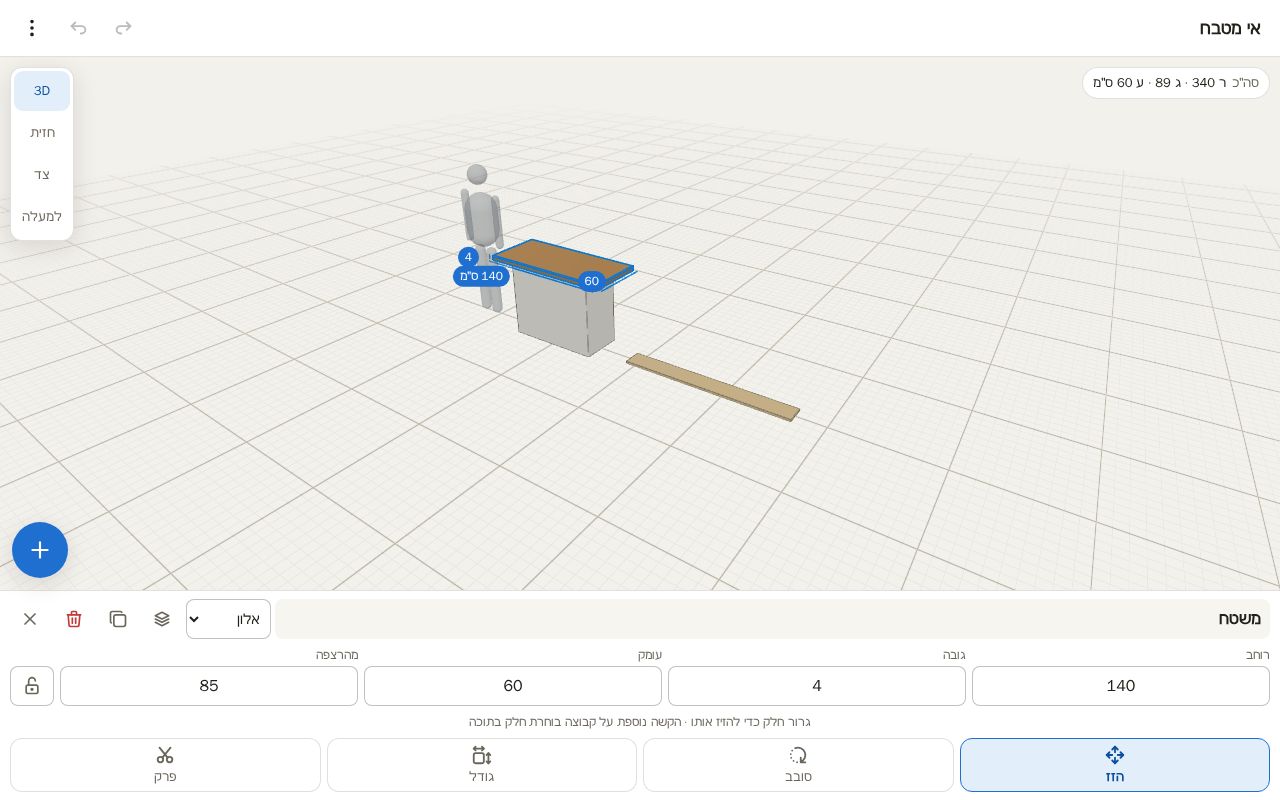Open the אלון material dropdown
Screen dimensions: 1280x800
228,619
